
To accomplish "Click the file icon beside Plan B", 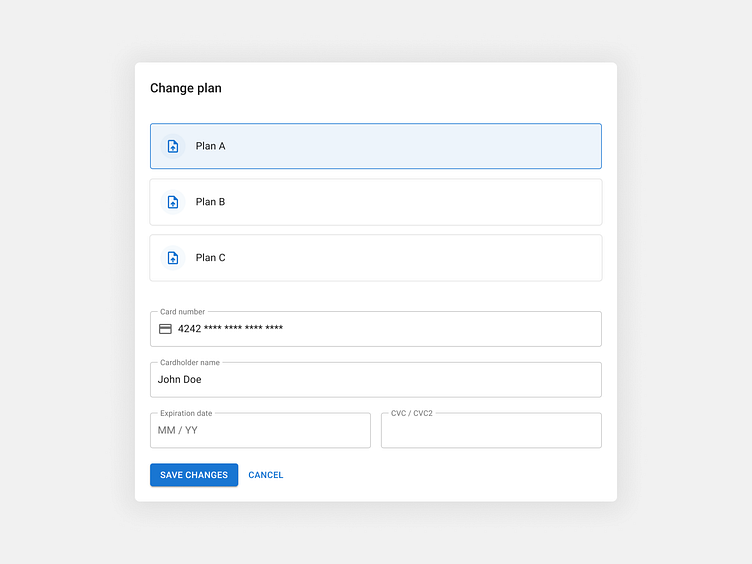I will (x=173, y=202).
